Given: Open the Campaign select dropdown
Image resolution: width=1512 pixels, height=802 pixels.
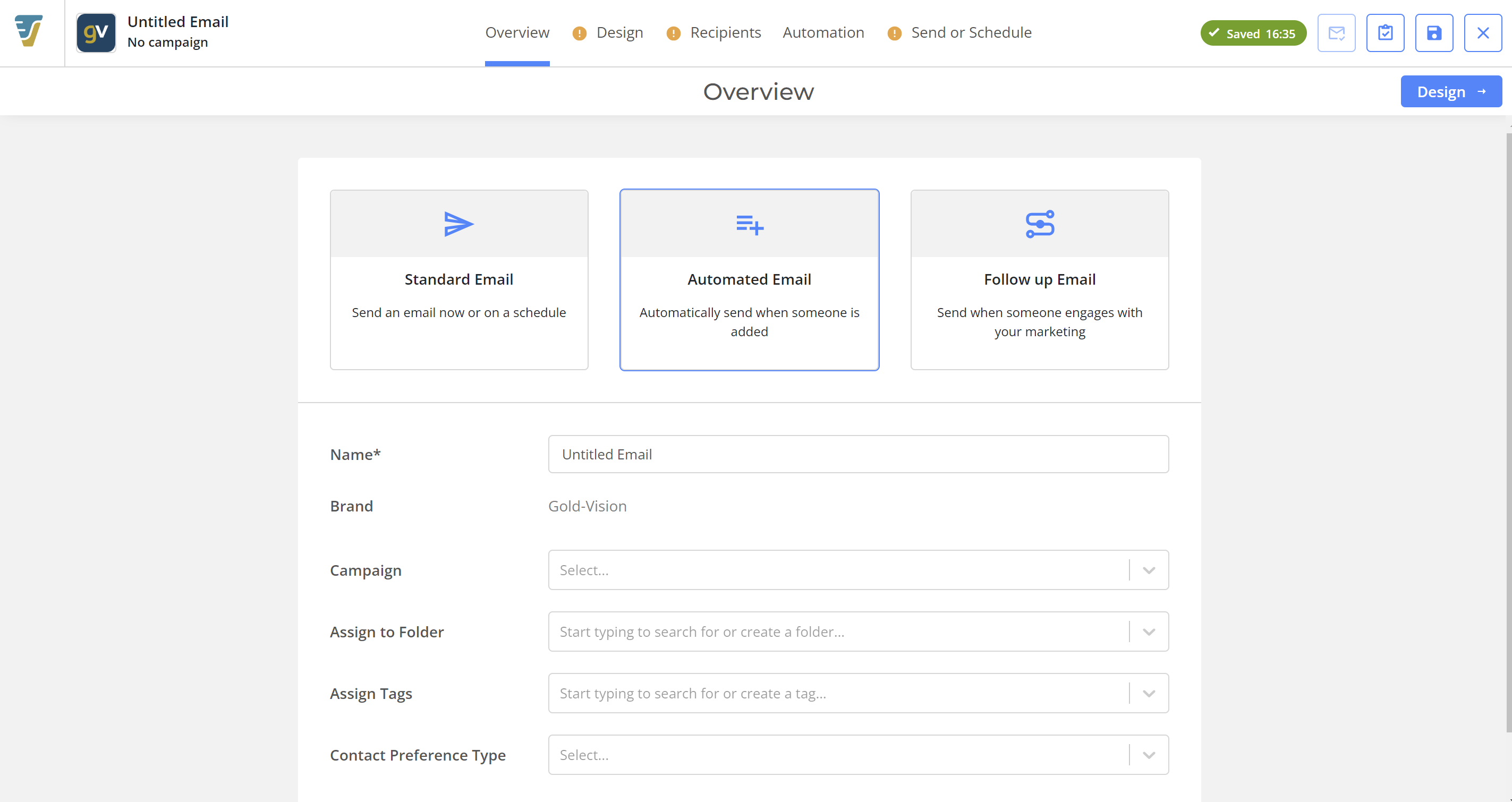Looking at the screenshot, I should (858, 570).
